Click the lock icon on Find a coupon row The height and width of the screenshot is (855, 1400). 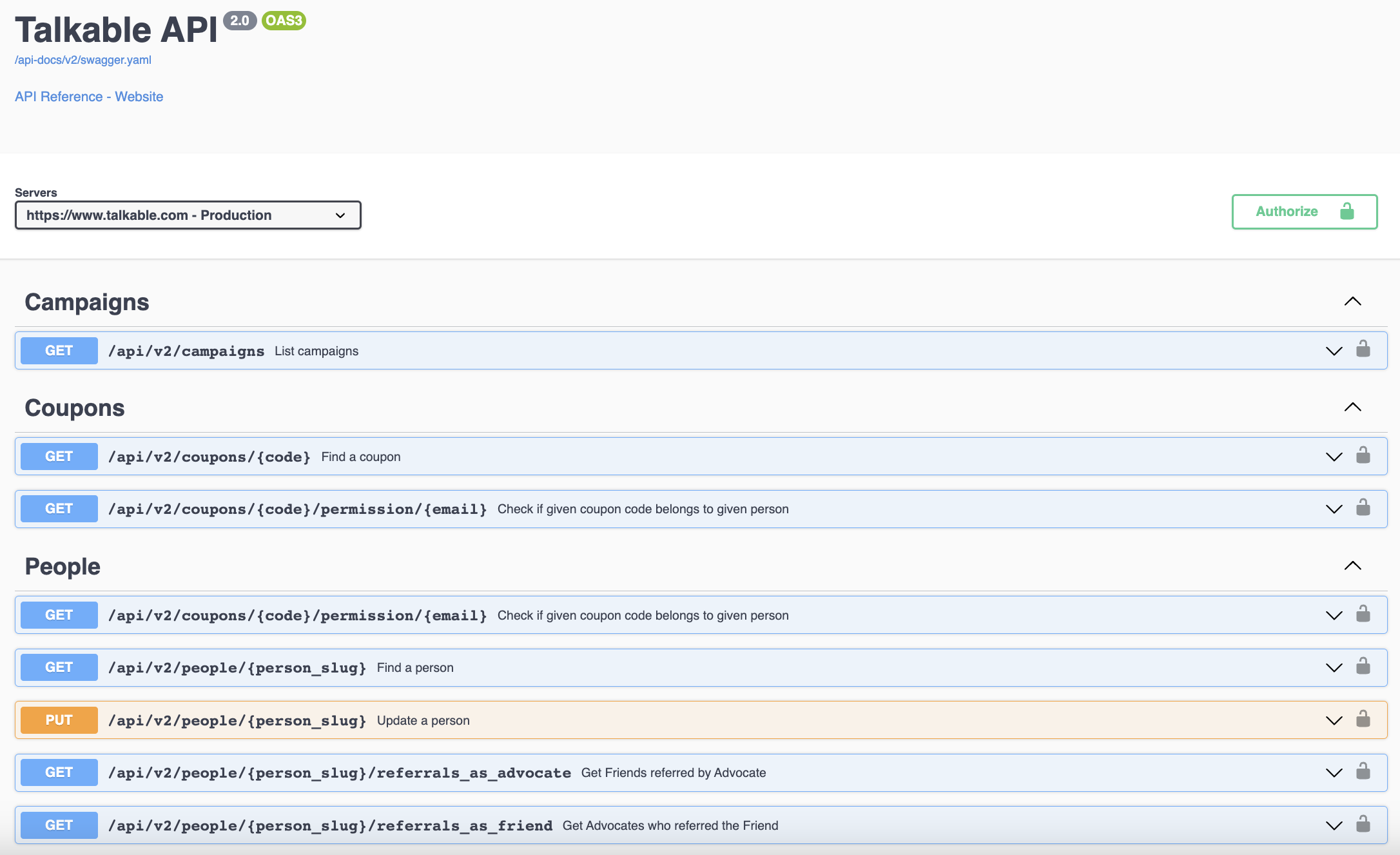click(x=1363, y=455)
